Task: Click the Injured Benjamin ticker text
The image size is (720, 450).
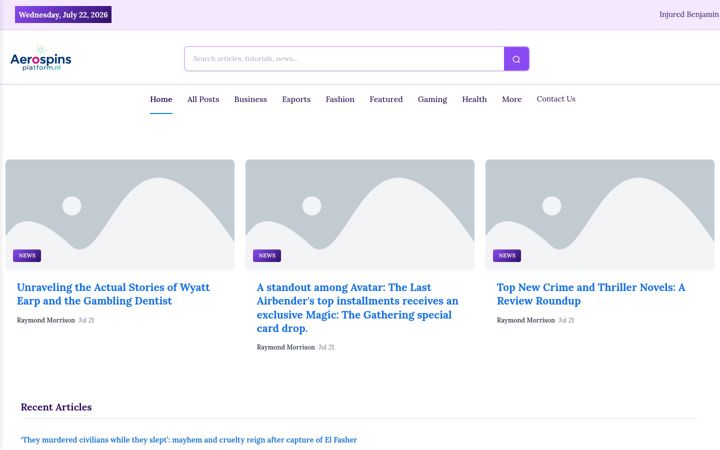Action: [x=689, y=14]
